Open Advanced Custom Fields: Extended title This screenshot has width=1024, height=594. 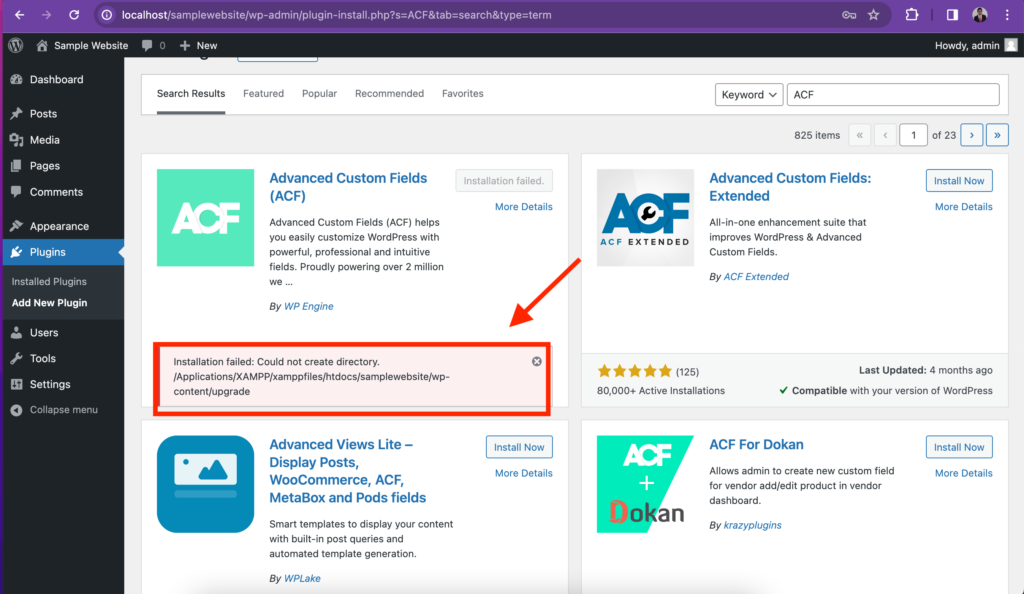coord(790,187)
